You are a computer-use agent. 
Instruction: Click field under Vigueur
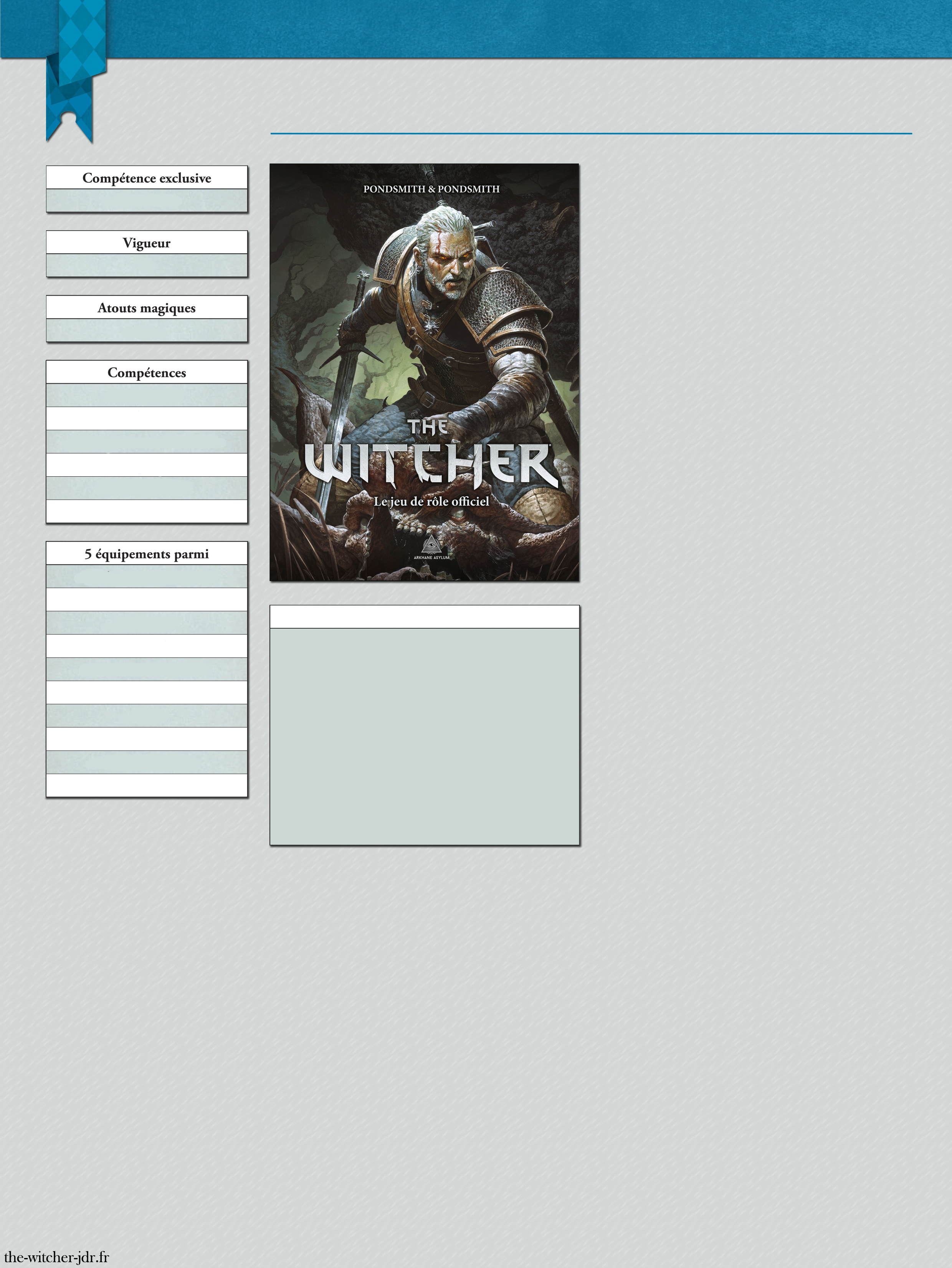[147, 266]
